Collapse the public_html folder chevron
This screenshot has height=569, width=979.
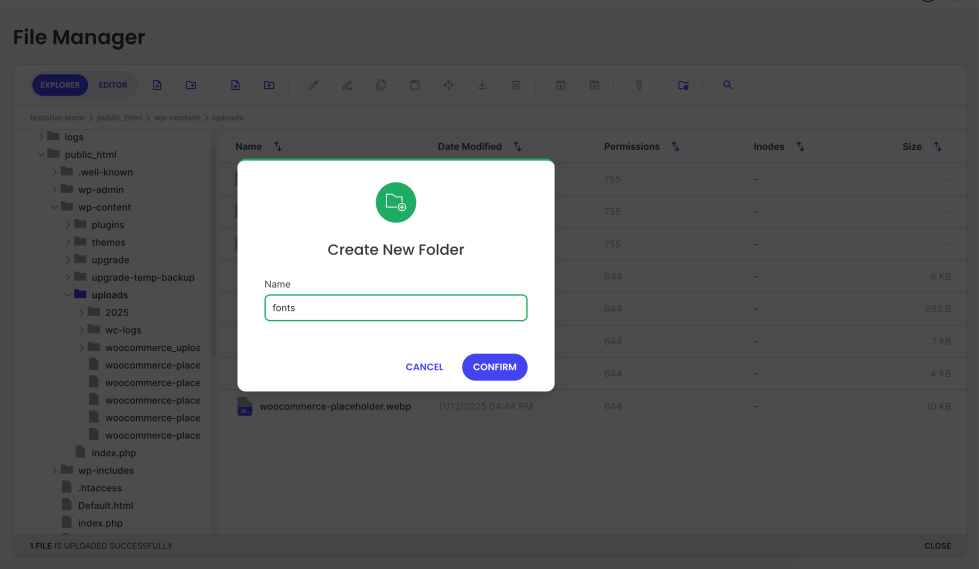coord(41,154)
